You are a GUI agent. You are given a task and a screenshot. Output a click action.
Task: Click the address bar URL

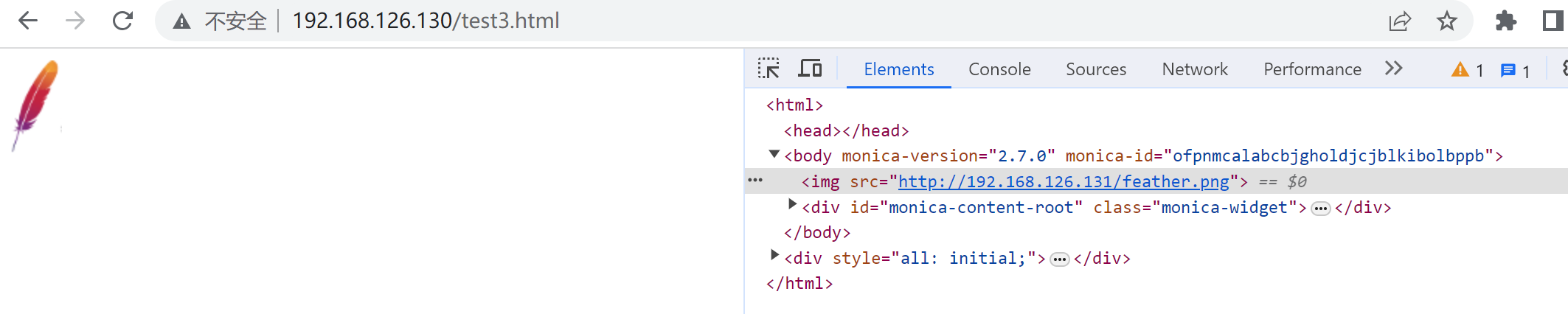click(426, 21)
